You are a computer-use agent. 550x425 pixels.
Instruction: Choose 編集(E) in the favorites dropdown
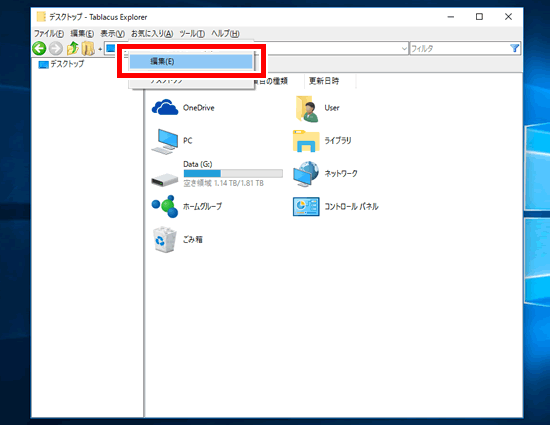click(x=191, y=61)
